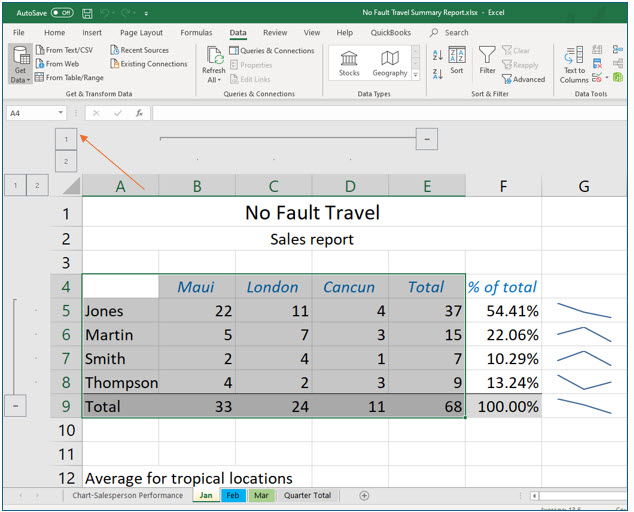Click column outline level 1 button
Screen dimensions: 634x512
click(x=66, y=140)
